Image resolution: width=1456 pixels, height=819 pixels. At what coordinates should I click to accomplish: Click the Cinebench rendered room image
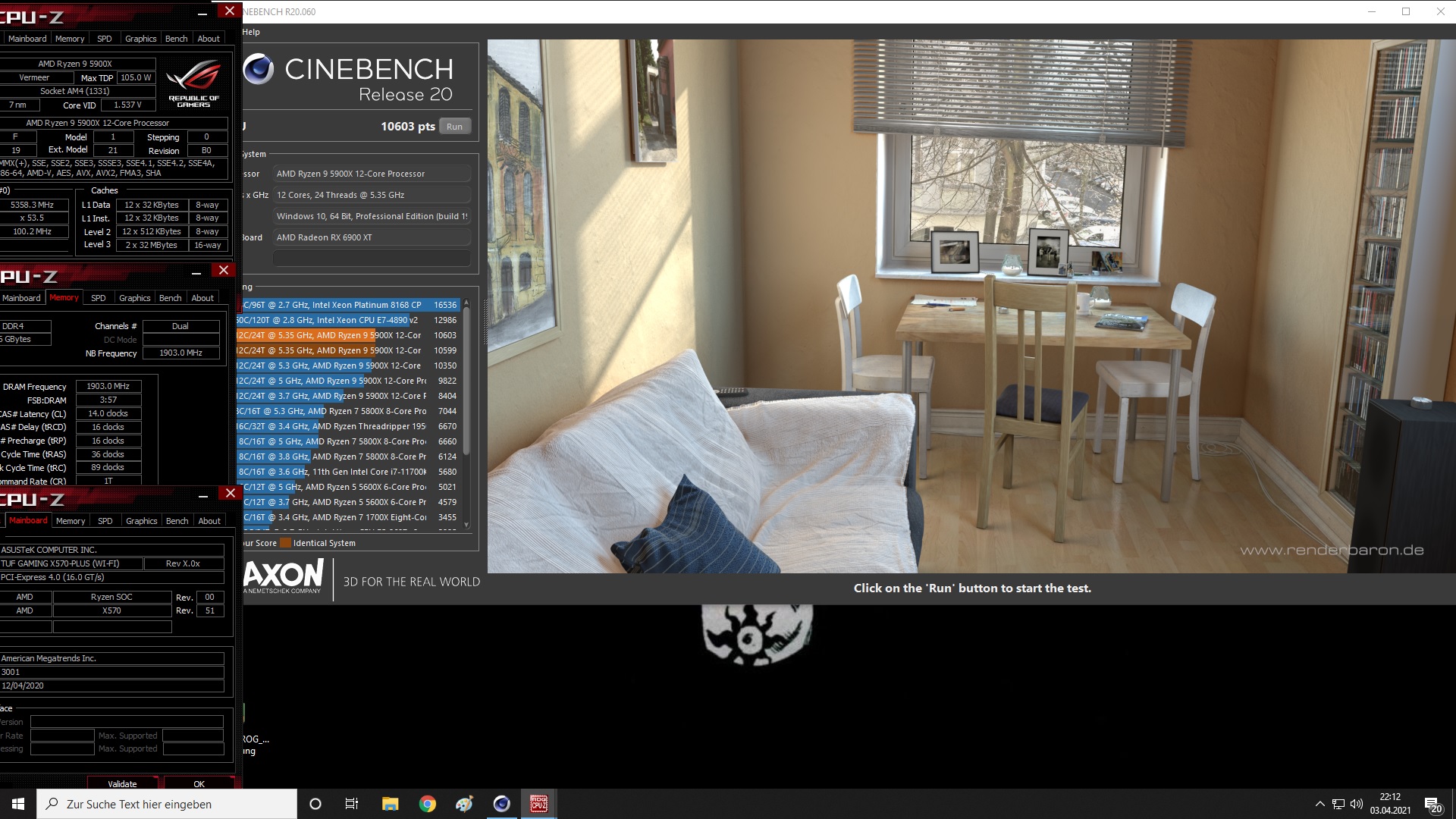(x=971, y=306)
